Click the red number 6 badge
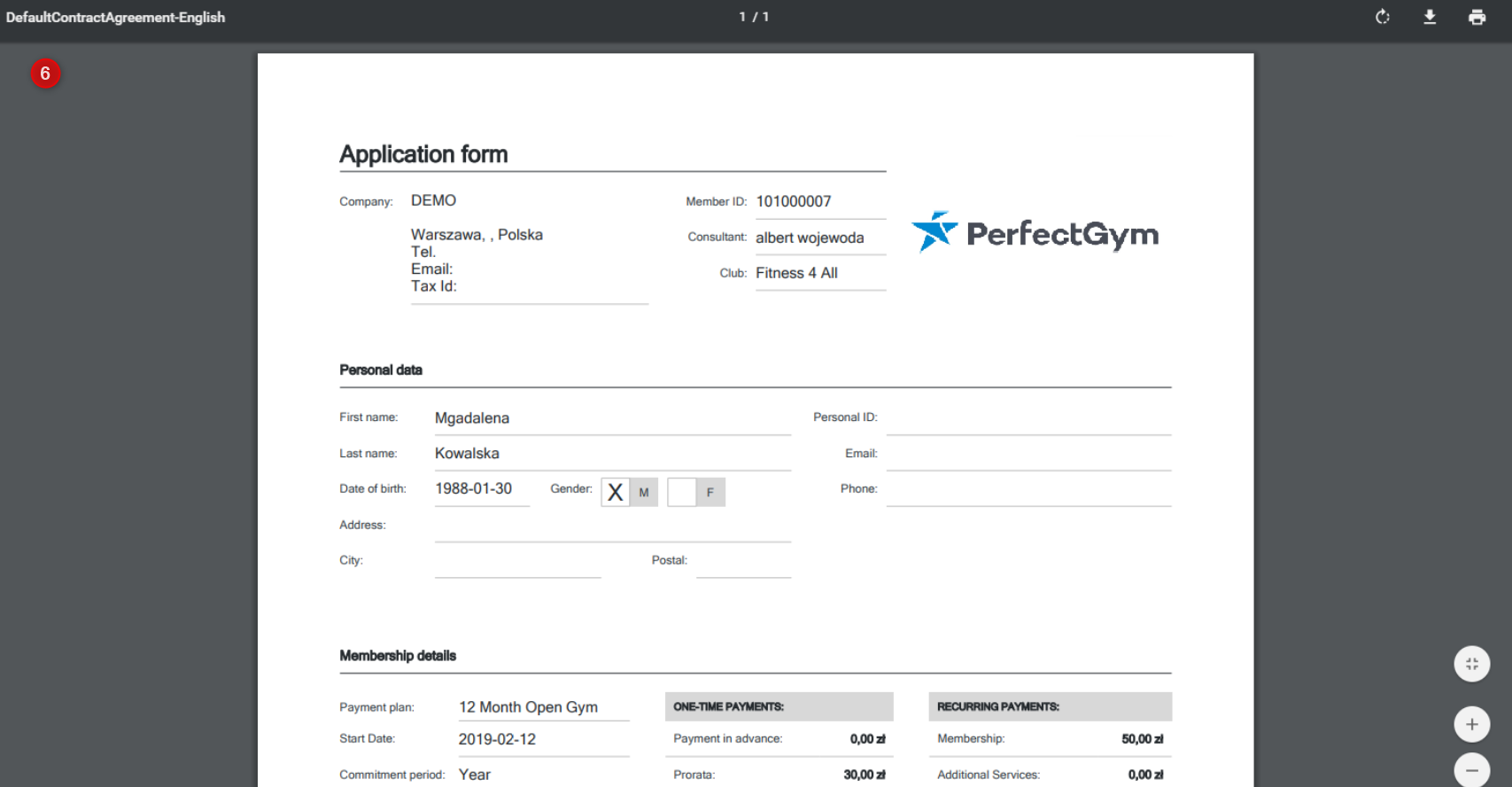 (x=45, y=74)
